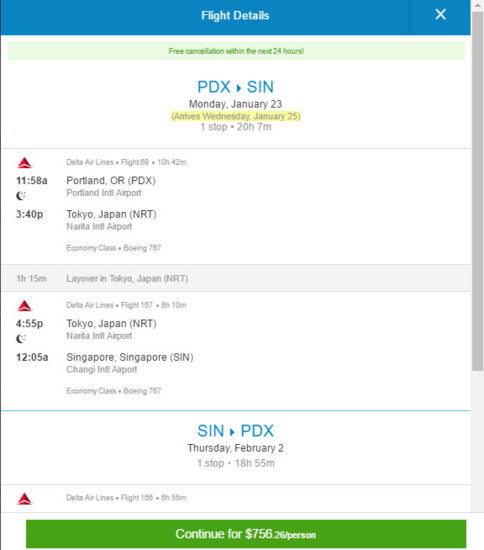Click overnight moon icon below 11:58a

click(21, 195)
